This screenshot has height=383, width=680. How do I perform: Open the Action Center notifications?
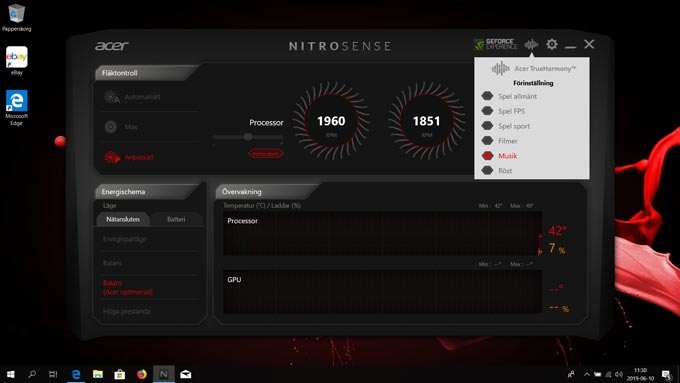click(x=667, y=374)
